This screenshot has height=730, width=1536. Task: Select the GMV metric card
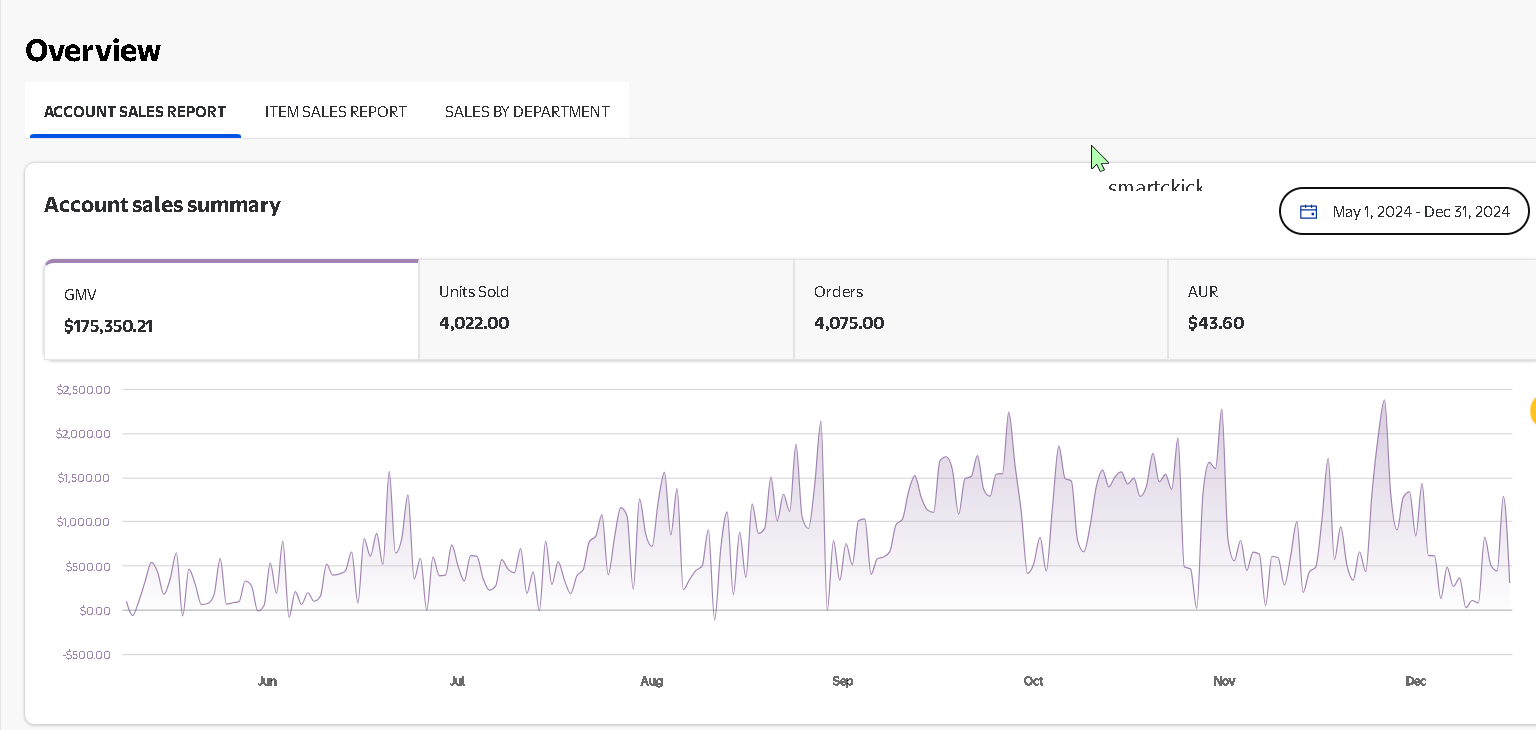click(231, 310)
